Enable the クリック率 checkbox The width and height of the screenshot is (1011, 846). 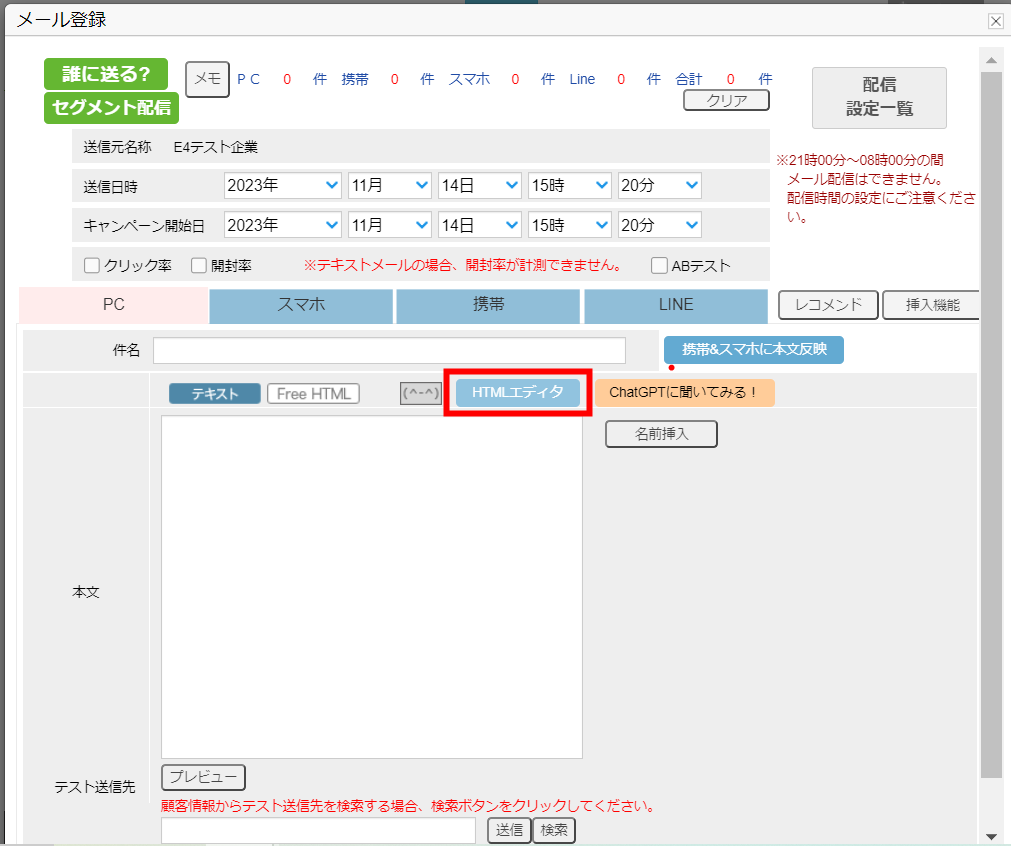tap(92, 266)
